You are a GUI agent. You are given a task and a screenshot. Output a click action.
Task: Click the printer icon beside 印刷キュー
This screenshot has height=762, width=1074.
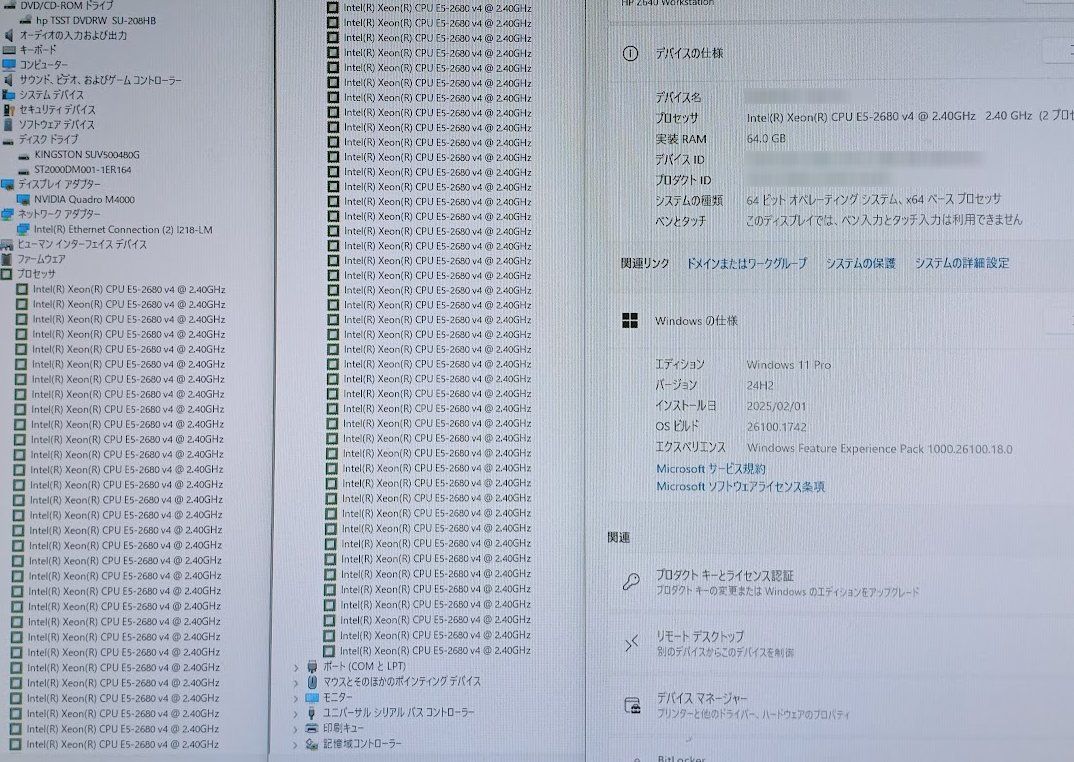pyautogui.click(x=313, y=729)
